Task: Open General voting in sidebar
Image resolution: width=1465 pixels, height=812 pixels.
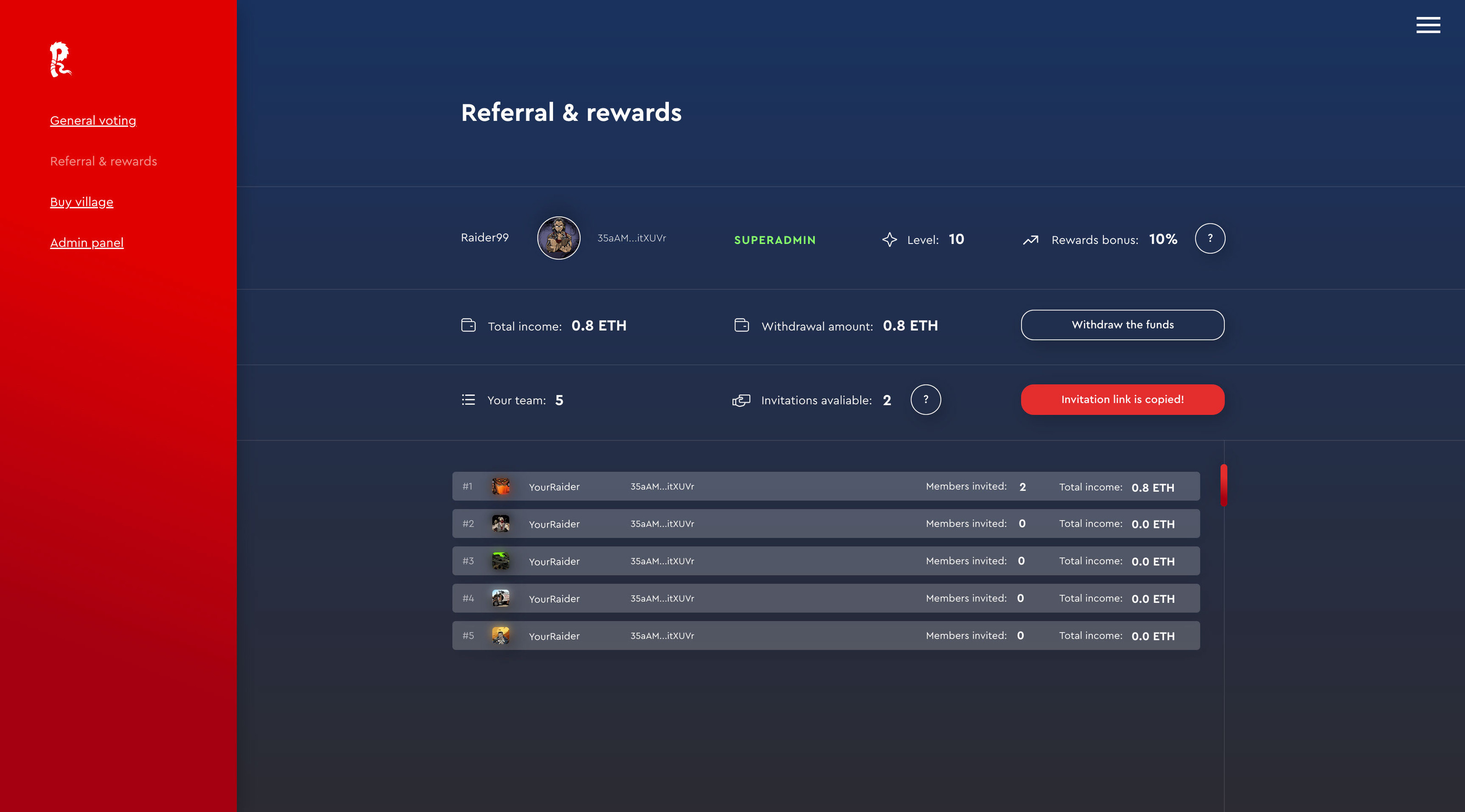Action: 93,120
